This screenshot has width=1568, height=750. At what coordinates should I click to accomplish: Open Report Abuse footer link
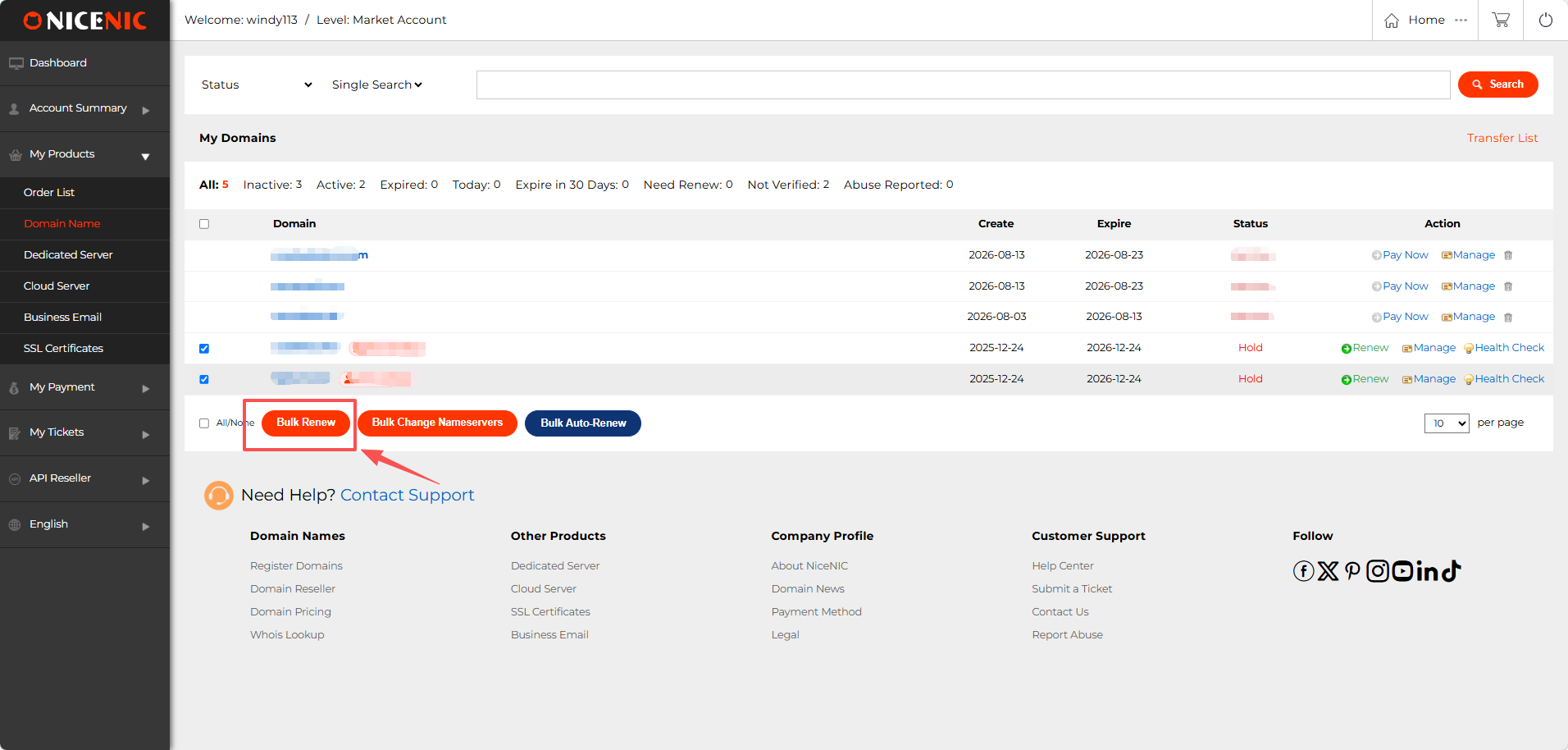pos(1067,635)
